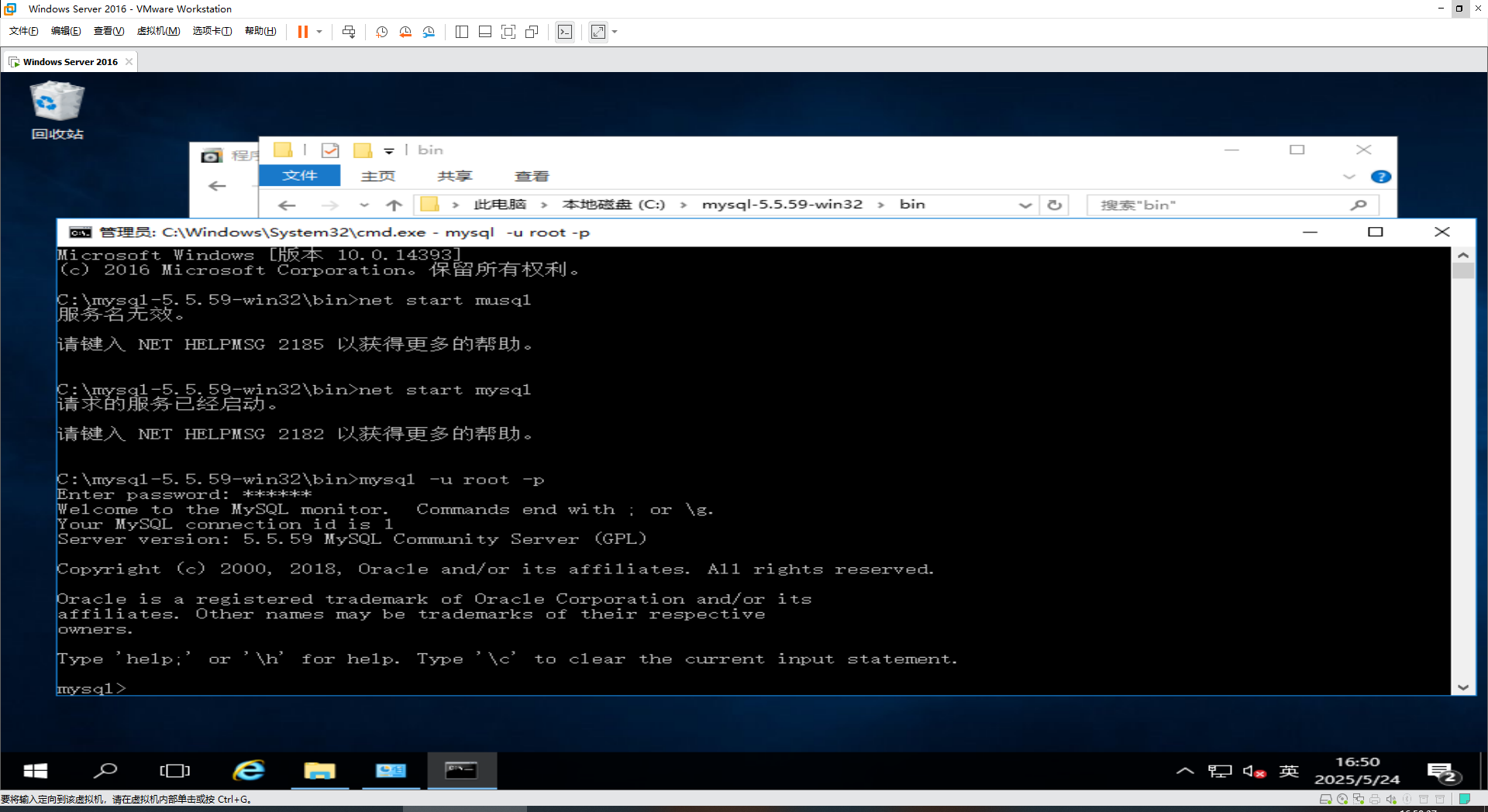
Task: Switch to Server Manager taskbar button
Action: click(391, 771)
